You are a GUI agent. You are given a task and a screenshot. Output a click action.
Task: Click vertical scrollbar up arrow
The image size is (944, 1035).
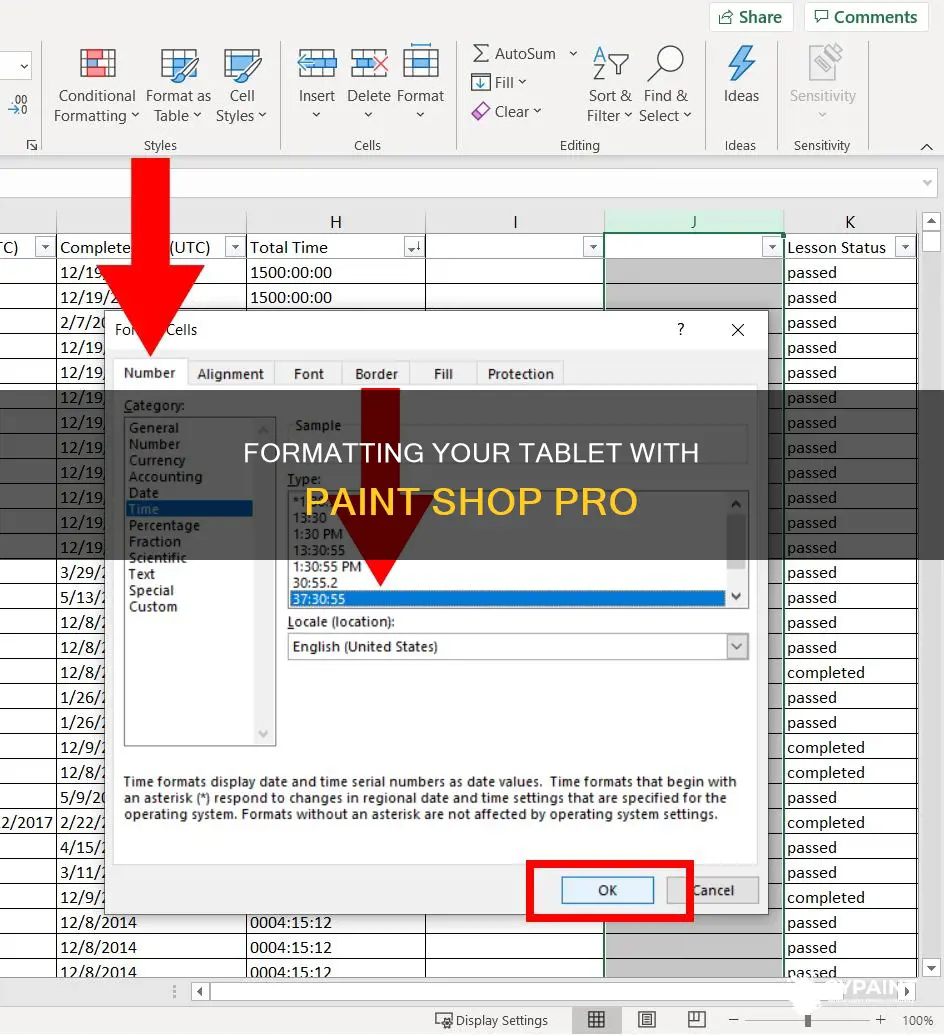coord(931,220)
